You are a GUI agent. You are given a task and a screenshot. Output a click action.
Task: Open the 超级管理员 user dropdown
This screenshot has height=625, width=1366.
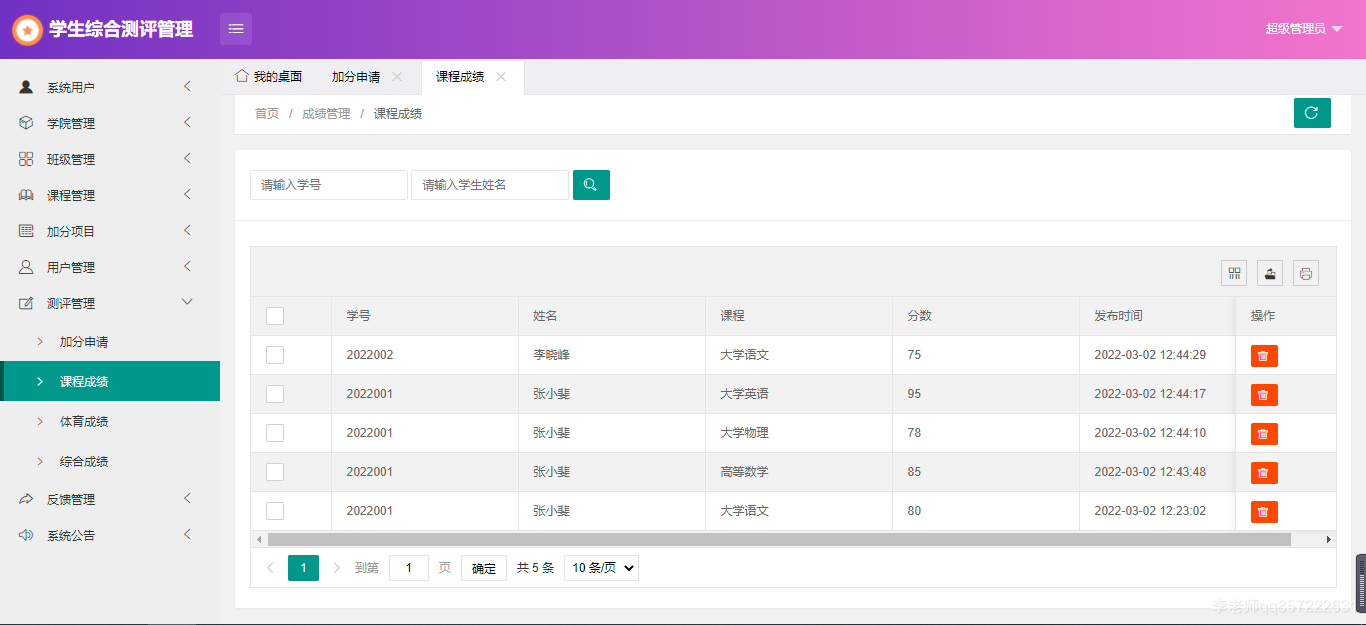[x=1304, y=29]
